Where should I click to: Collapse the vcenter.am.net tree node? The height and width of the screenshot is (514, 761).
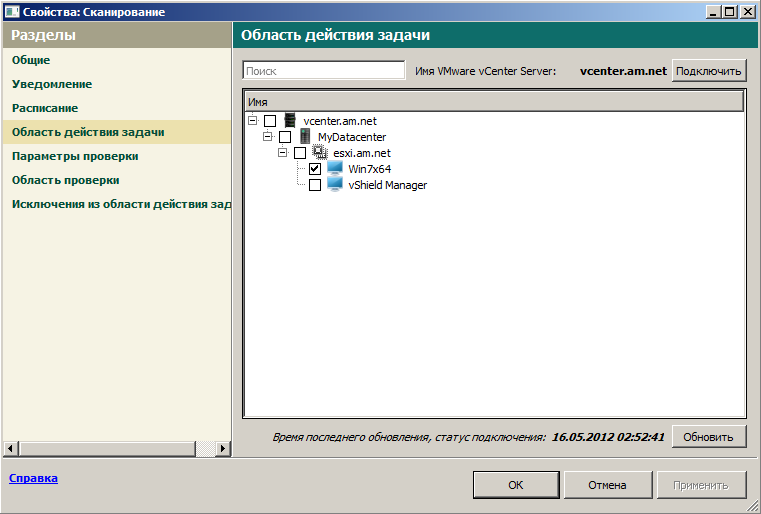[x=252, y=120]
